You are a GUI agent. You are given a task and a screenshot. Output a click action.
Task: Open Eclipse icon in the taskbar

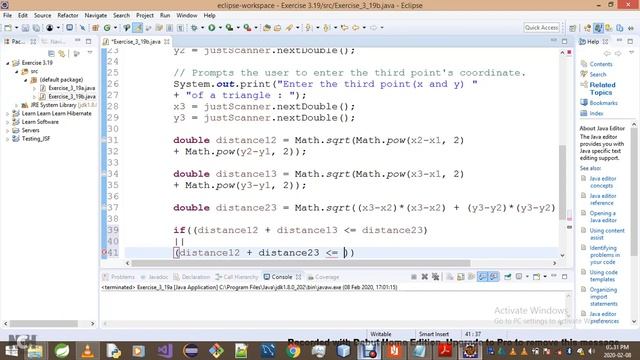pyautogui.click(x=191, y=351)
